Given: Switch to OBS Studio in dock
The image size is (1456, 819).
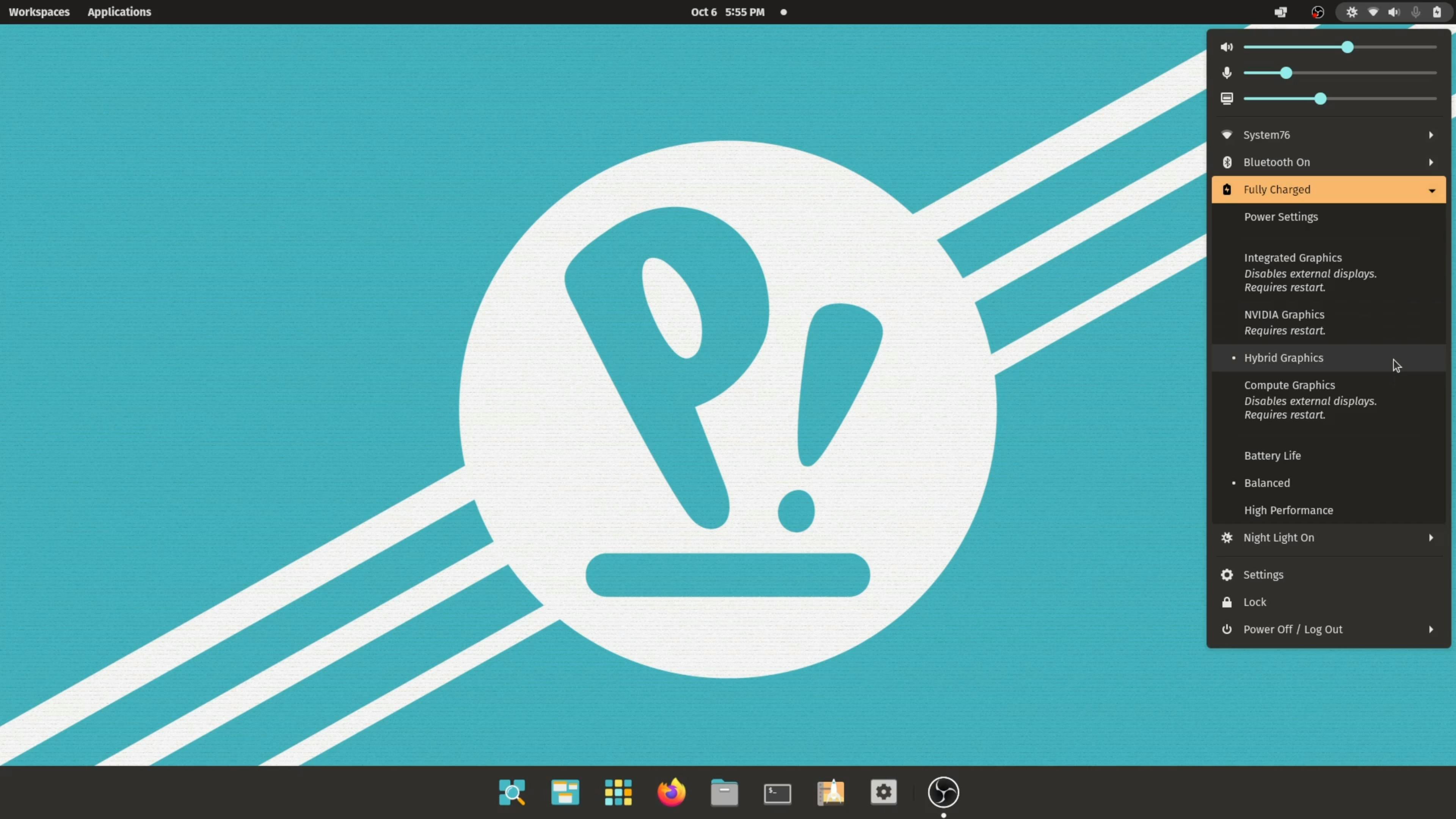Looking at the screenshot, I should point(943,792).
